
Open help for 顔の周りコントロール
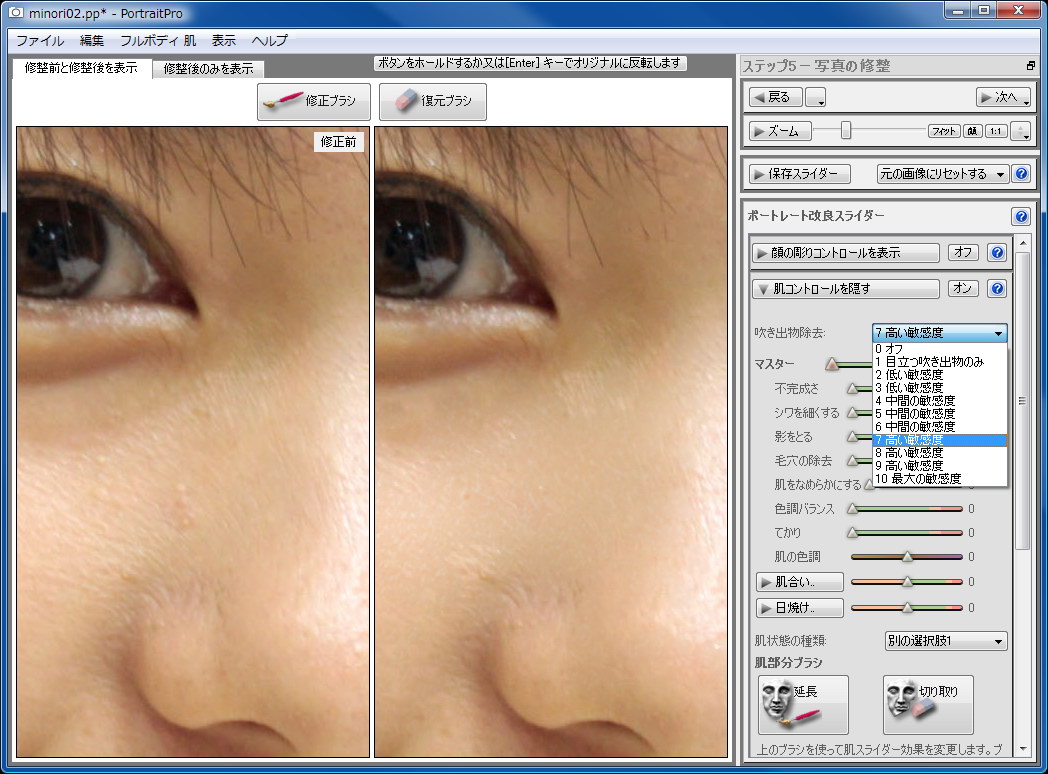pos(997,253)
